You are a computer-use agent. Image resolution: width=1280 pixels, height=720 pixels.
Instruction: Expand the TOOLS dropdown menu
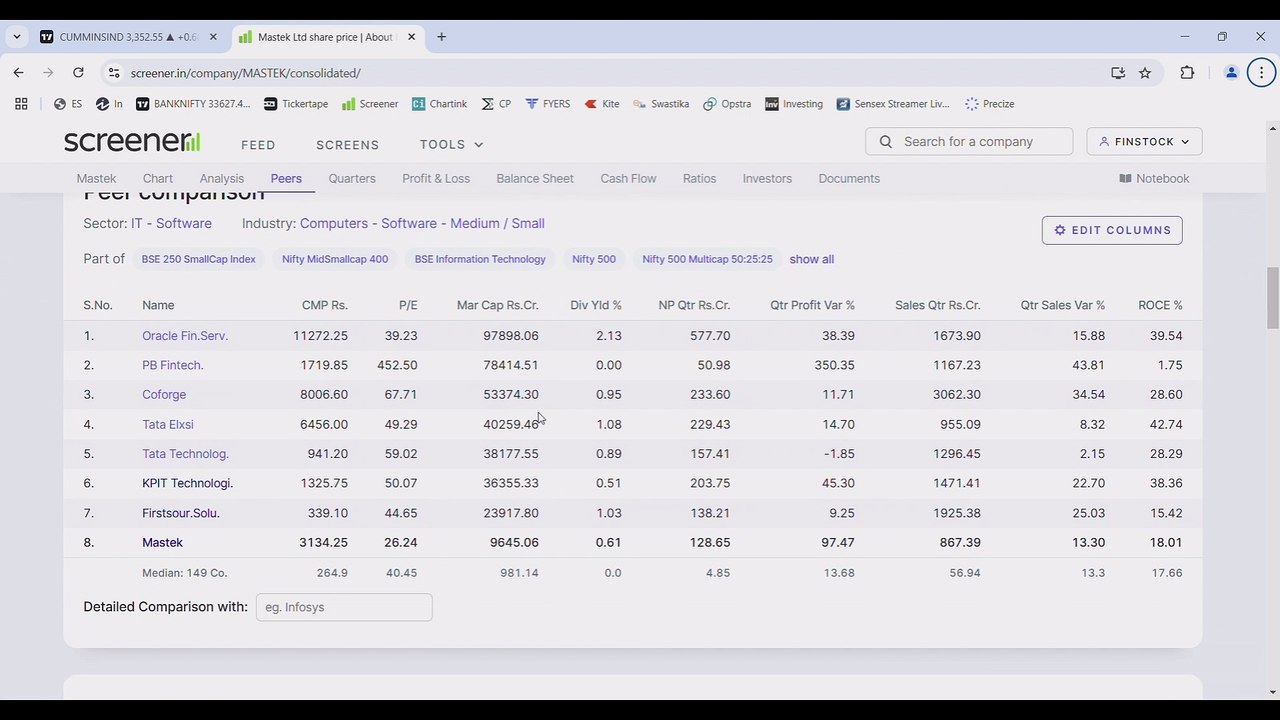pos(451,145)
